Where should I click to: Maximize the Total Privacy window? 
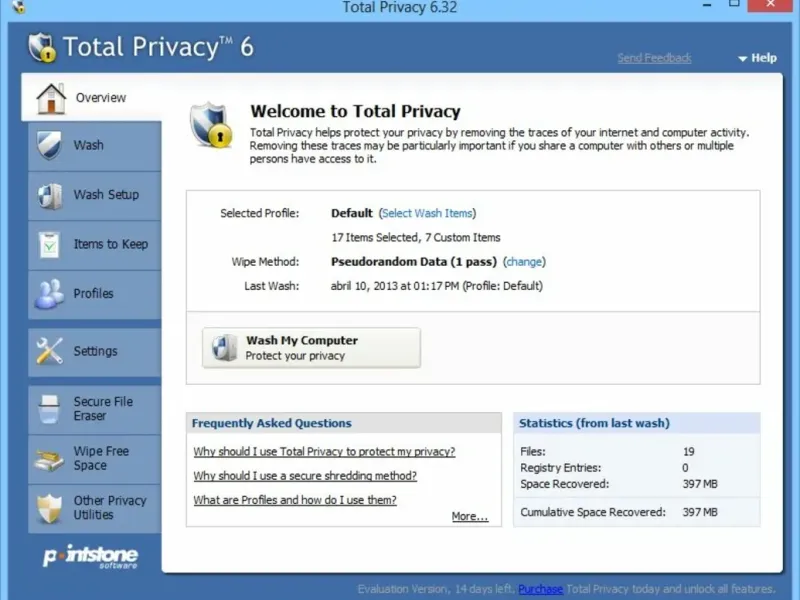click(x=734, y=4)
